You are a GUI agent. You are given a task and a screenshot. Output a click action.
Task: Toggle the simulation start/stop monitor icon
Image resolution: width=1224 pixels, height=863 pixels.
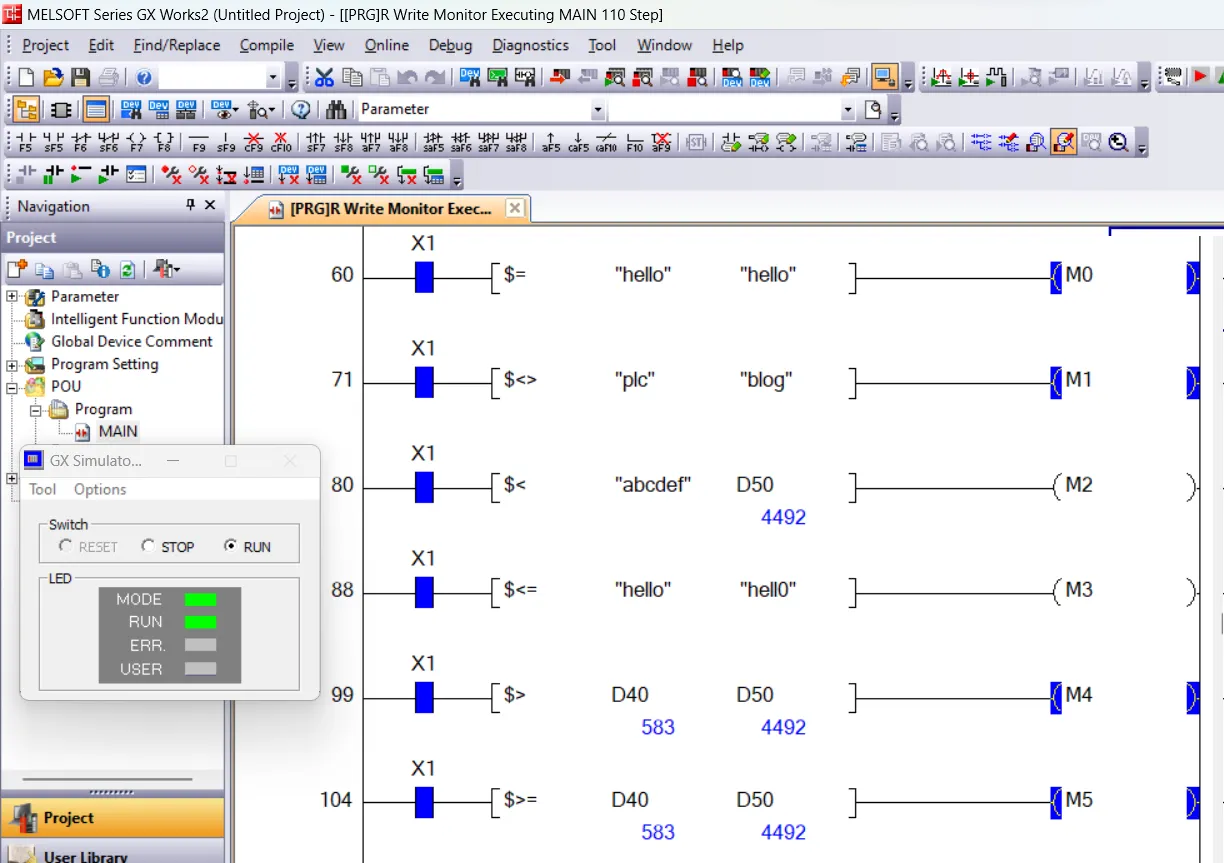(x=884, y=77)
